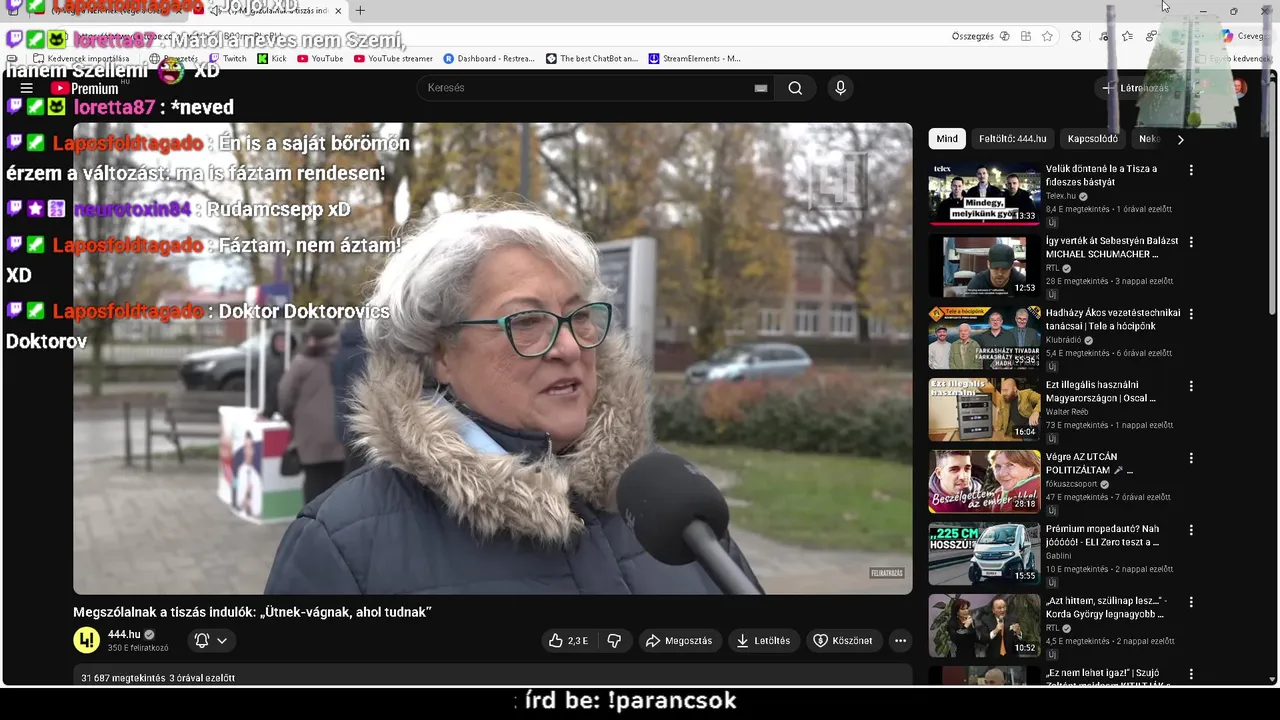Open the Korda György video thumbnail 10:52

pyautogui.click(x=984, y=626)
